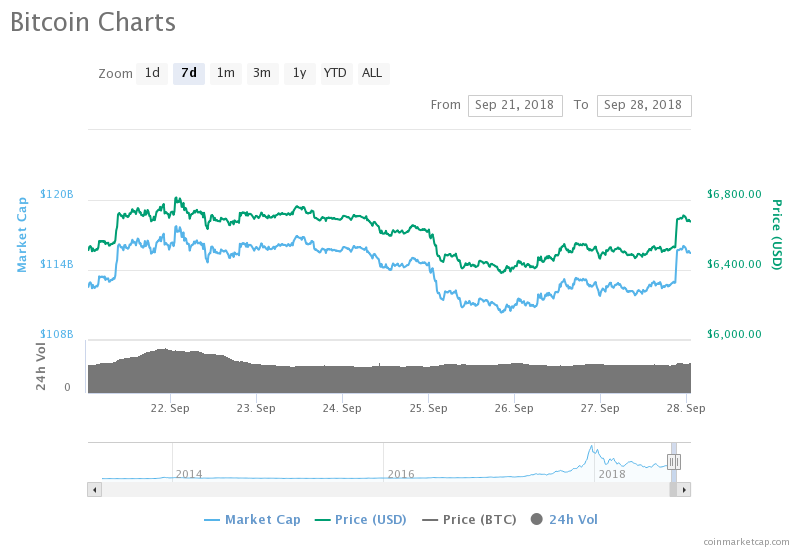Toggle Price (BTC) series in legend

[x=469, y=520]
